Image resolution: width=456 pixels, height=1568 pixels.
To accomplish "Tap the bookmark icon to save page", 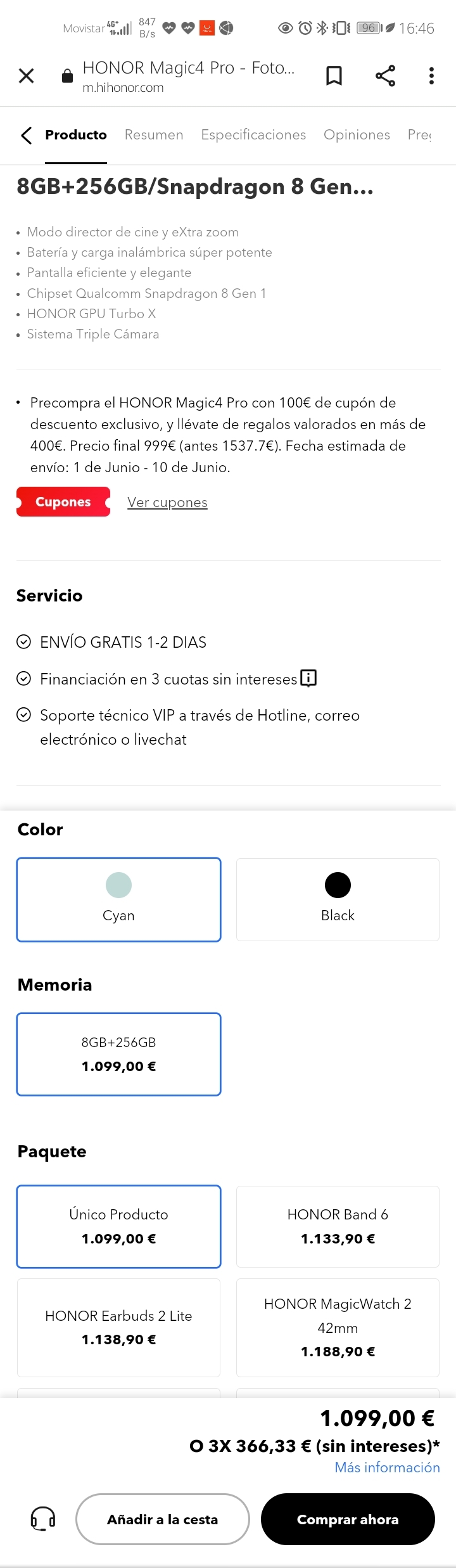I will pyautogui.click(x=334, y=75).
